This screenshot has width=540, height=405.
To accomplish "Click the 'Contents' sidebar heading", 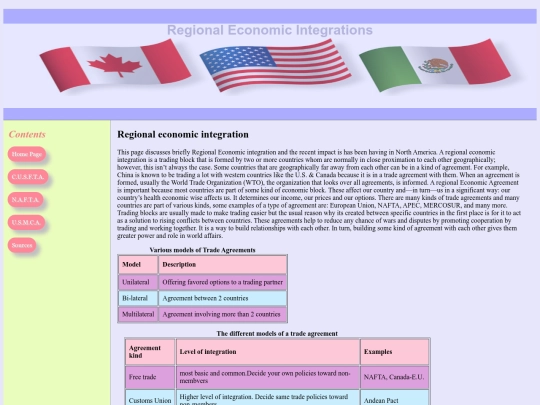I will [27, 134].
